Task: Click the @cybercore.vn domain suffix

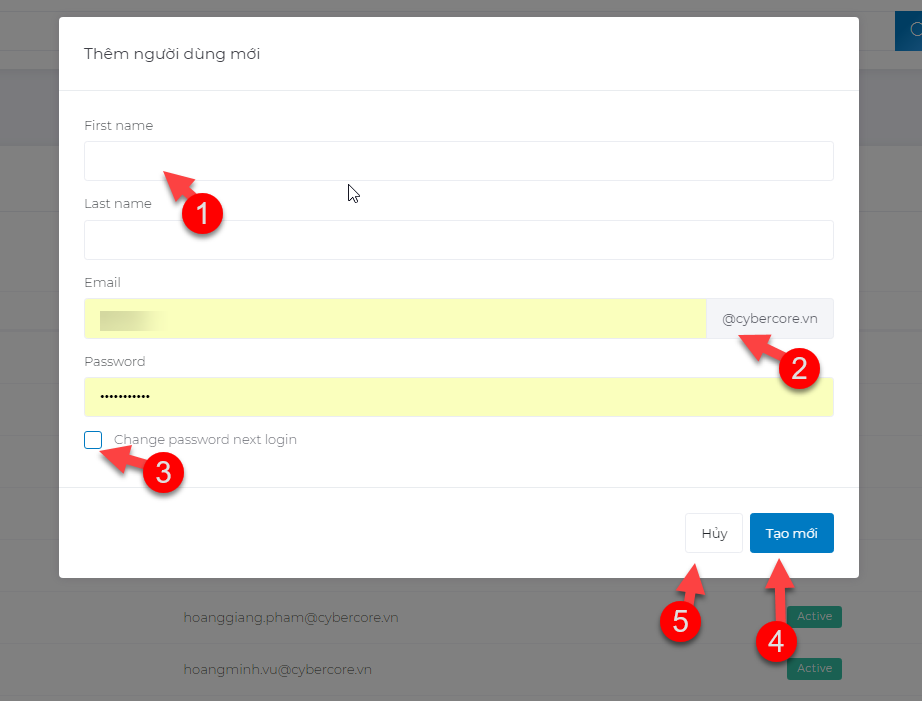Action: pos(770,318)
